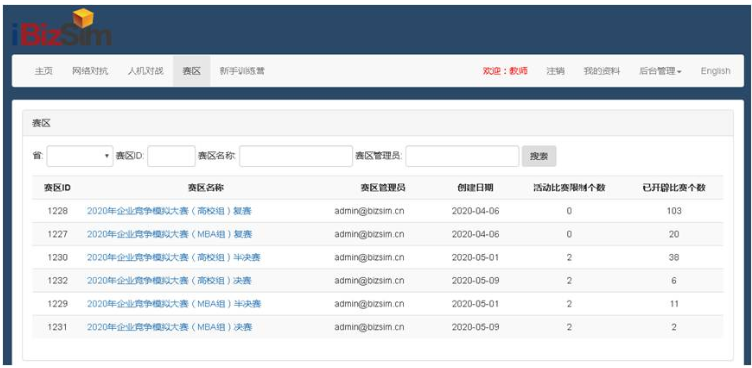Image resolution: width=752 pixels, height=368 pixels.
Task: Click the 搜索 search button
Action: 539,156
